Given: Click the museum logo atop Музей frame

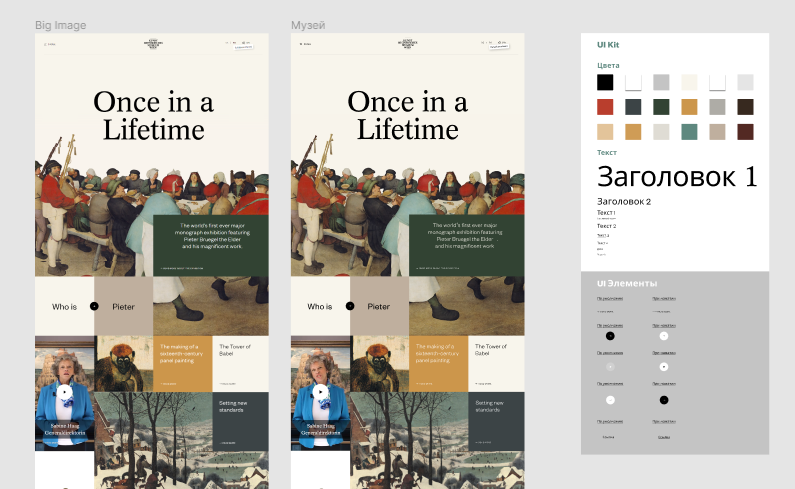Looking at the screenshot, I should [x=408, y=44].
